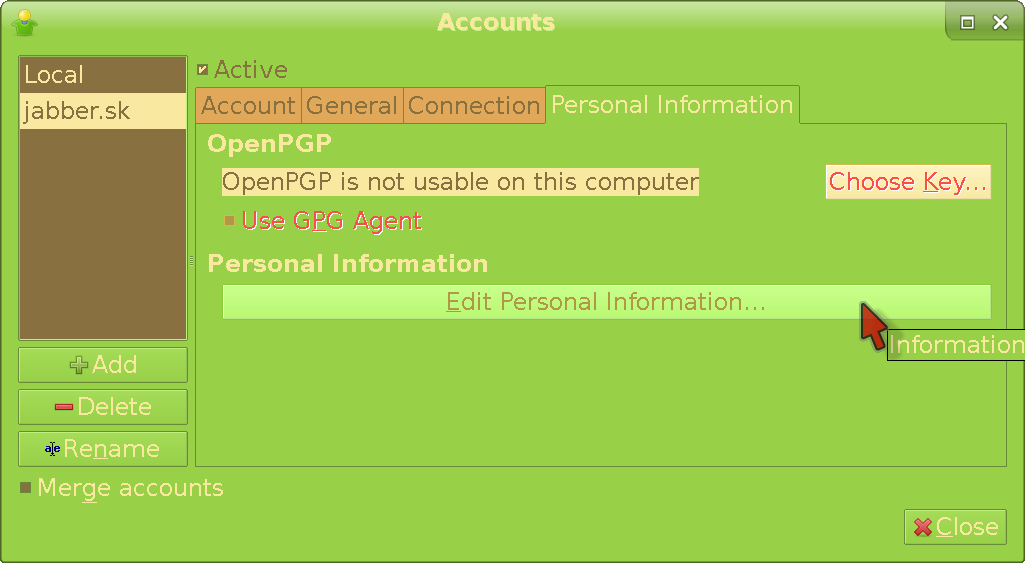The height and width of the screenshot is (563, 1025).
Task: Enable the Use GPG Agent checkbox
Action: (x=229, y=221)
